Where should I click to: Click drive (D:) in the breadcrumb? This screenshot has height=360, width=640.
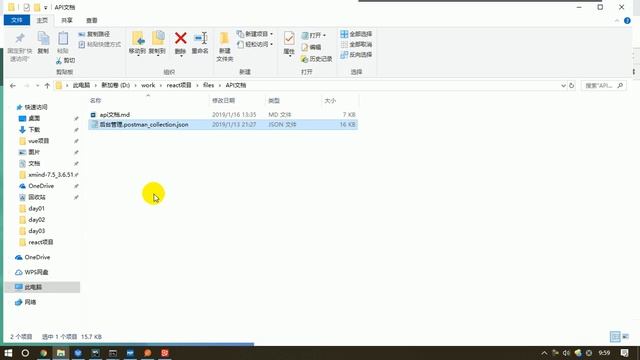click(116, 85)
